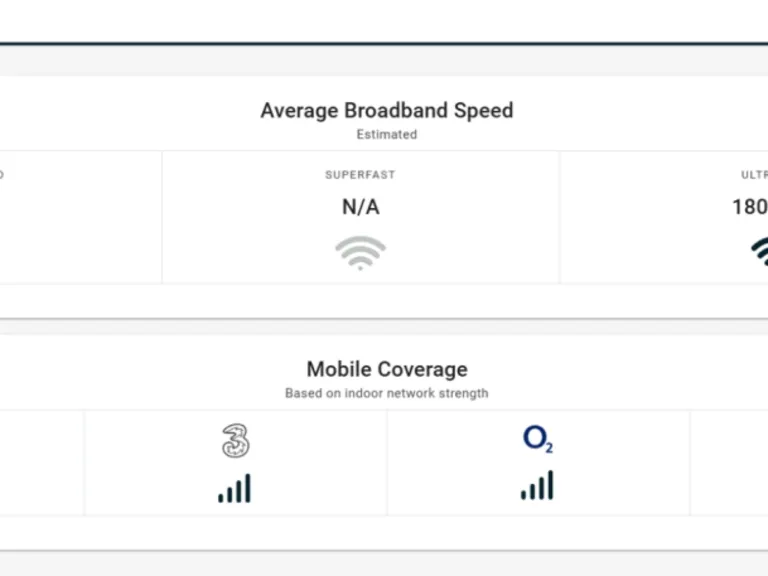
Task: Click the signal bars under O2
Action: point(538,487)
